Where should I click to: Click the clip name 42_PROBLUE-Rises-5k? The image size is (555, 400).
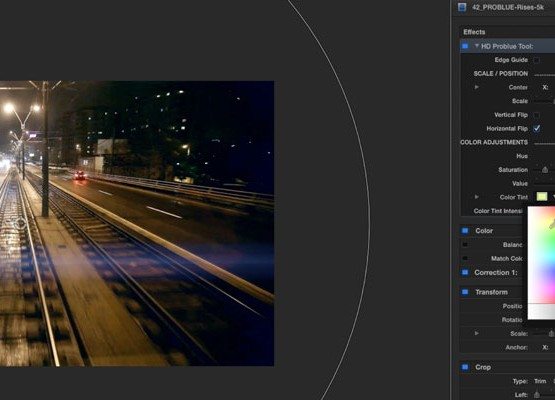pos(508,7)
